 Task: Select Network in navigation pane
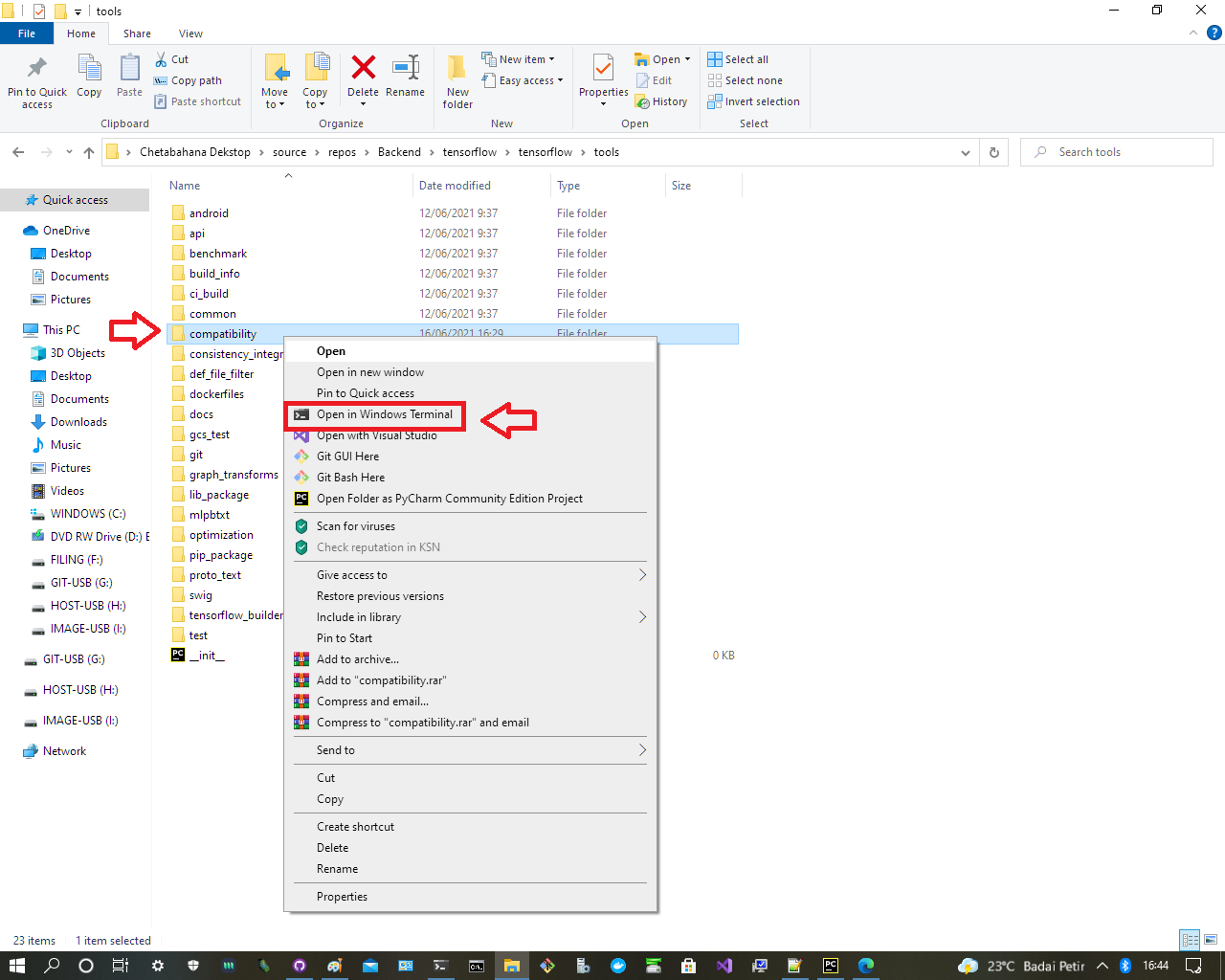point(64,751)
